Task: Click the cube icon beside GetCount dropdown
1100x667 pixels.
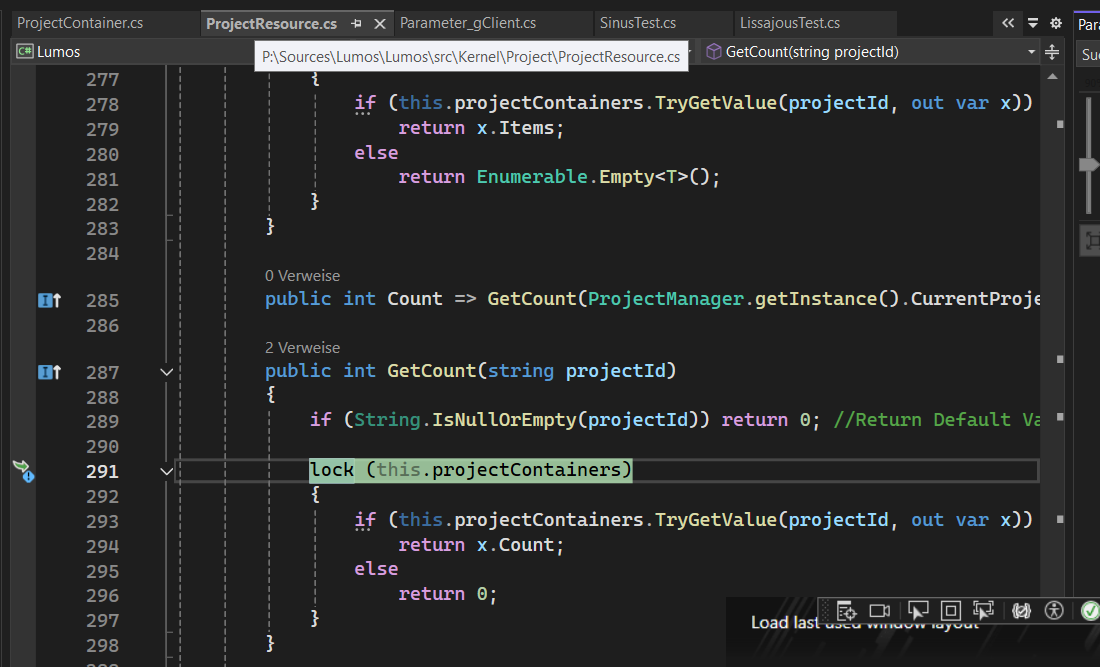Action: click(713, 51)
